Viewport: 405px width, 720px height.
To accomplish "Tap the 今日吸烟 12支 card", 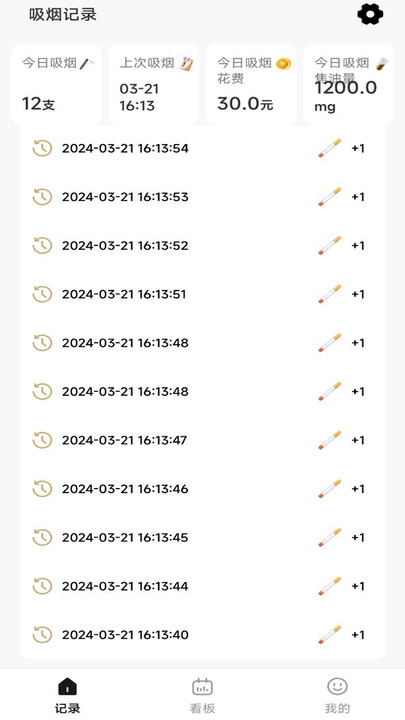I will pyautogui.click(x=56, y=84).
